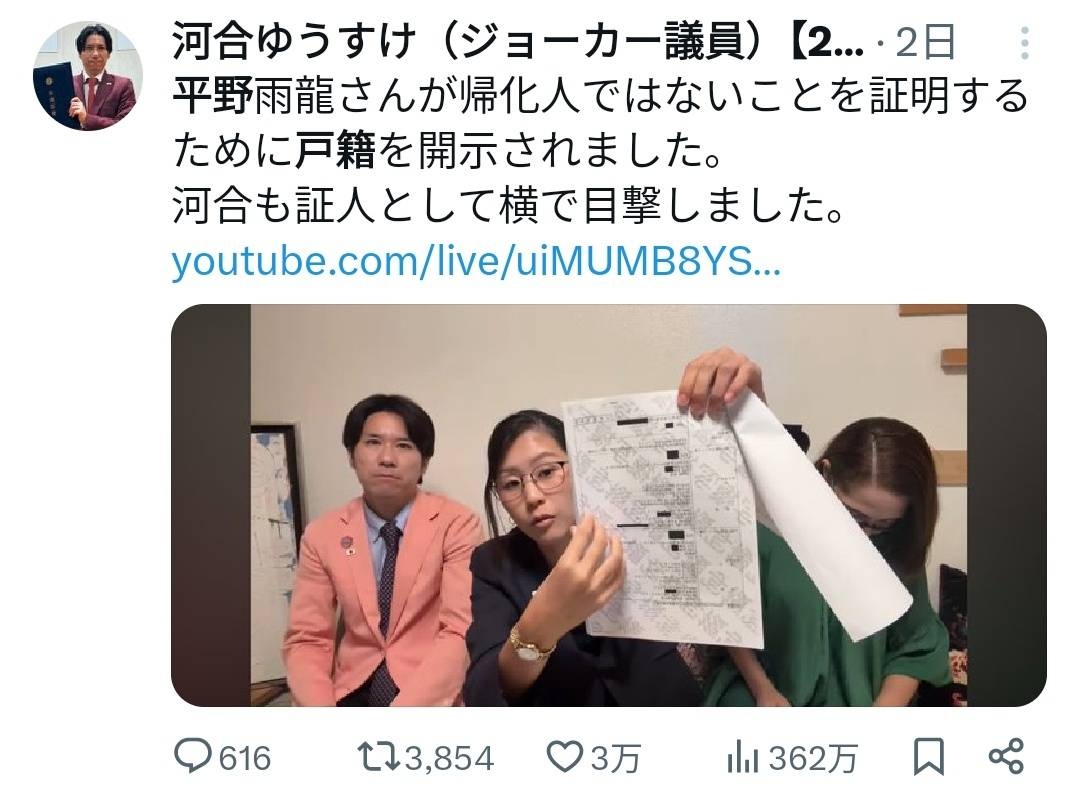
Task: Click the bold highlighted word 平野
Action: click(x=213, y=96)
